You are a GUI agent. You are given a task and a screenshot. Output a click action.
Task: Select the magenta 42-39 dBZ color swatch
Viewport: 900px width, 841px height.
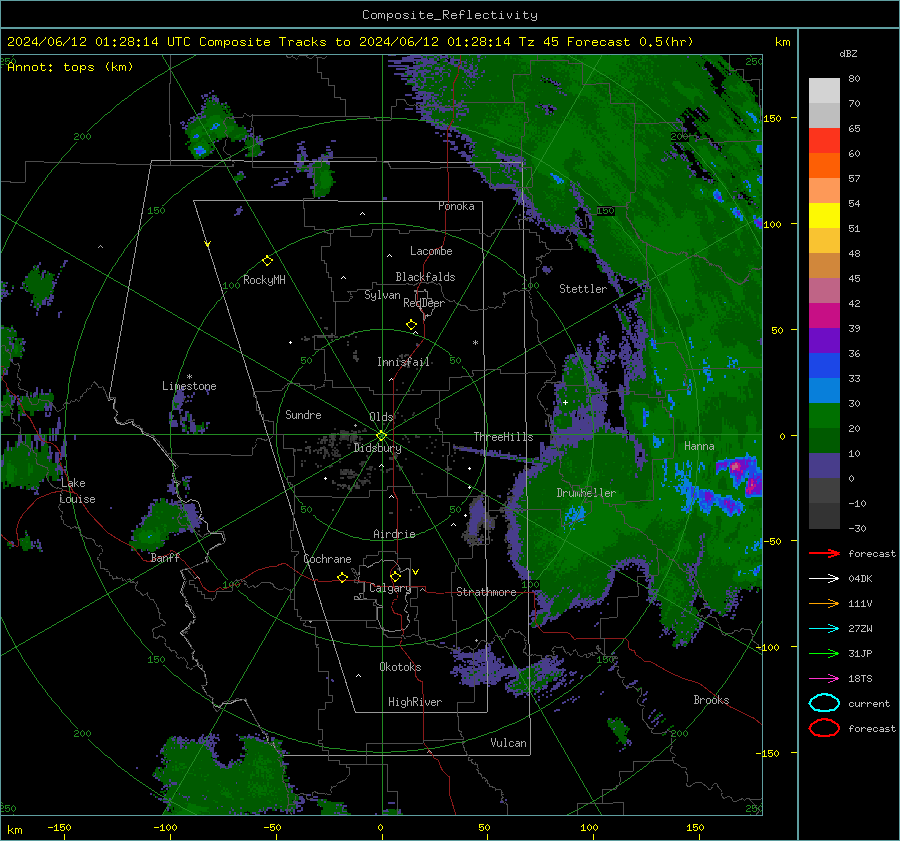point(824,316)
